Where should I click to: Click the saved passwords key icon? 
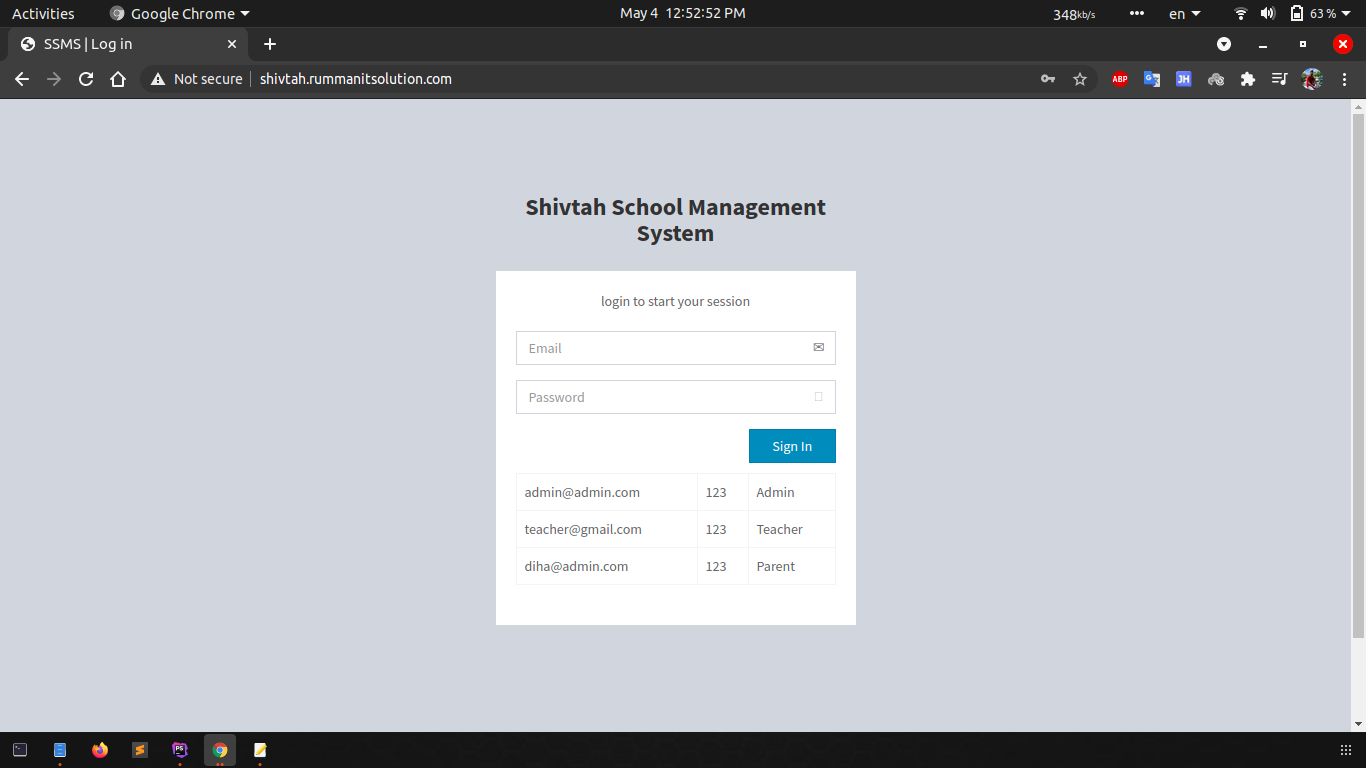(x=1047, y=79)
